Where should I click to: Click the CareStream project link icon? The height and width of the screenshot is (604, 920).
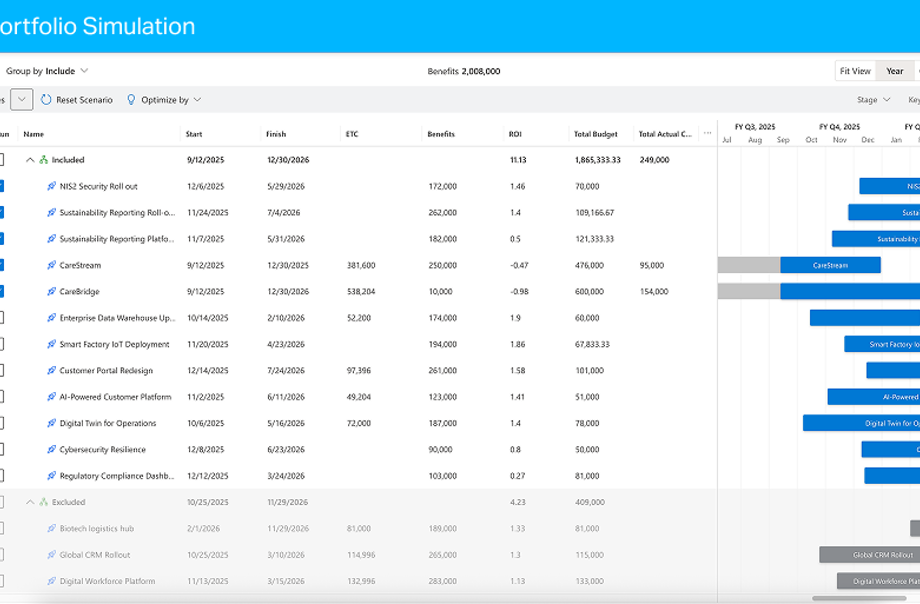tap(52, 265)
